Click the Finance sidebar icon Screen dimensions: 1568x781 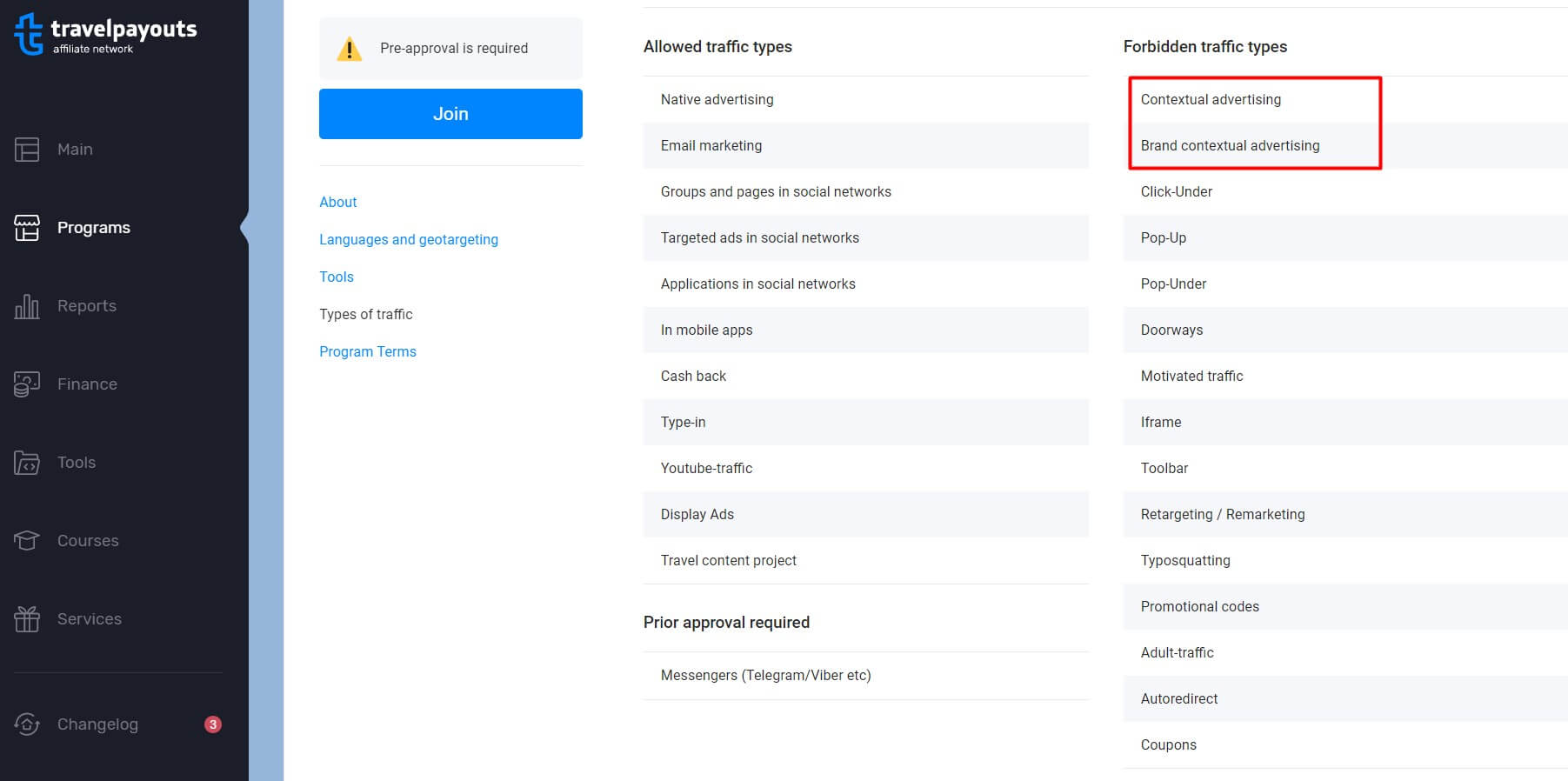pyautogui.click(x=27, y=384)
